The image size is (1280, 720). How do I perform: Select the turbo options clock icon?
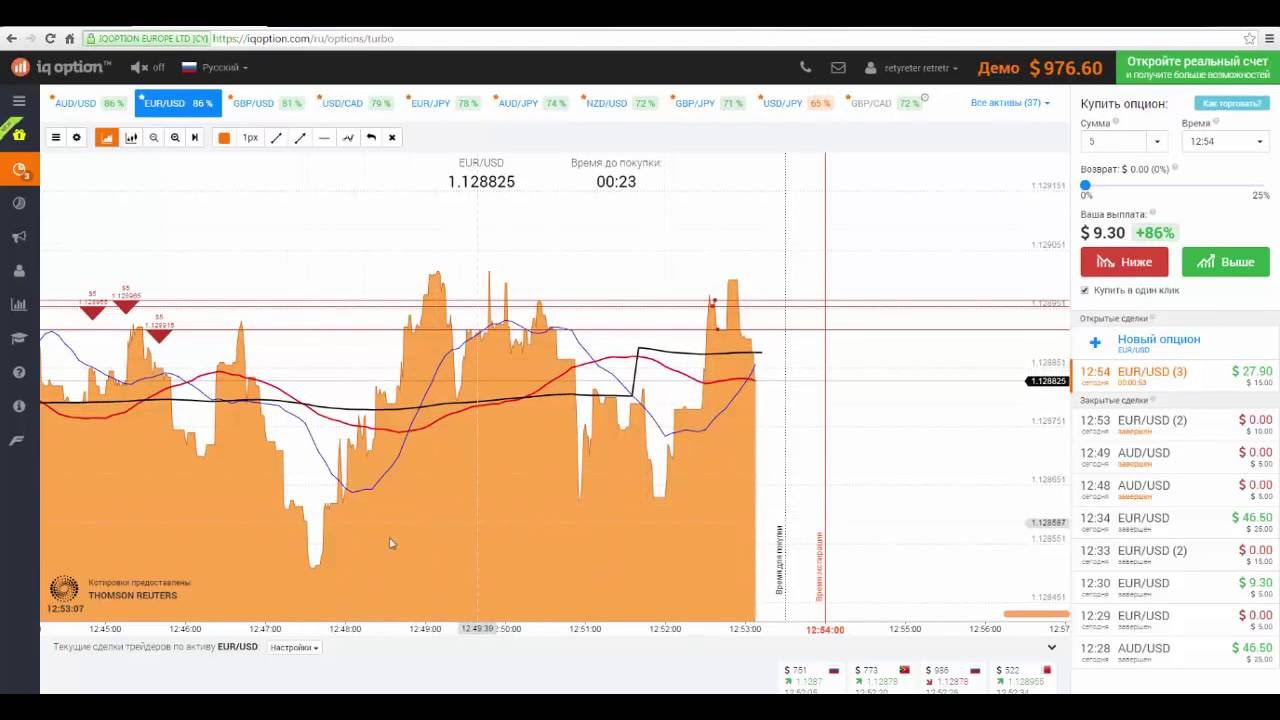click(19, 169)
